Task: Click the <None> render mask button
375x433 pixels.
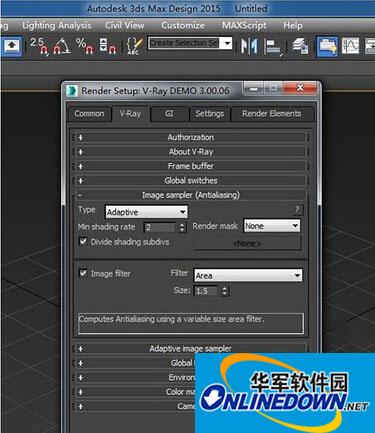Action: click(x=247, y=243)
